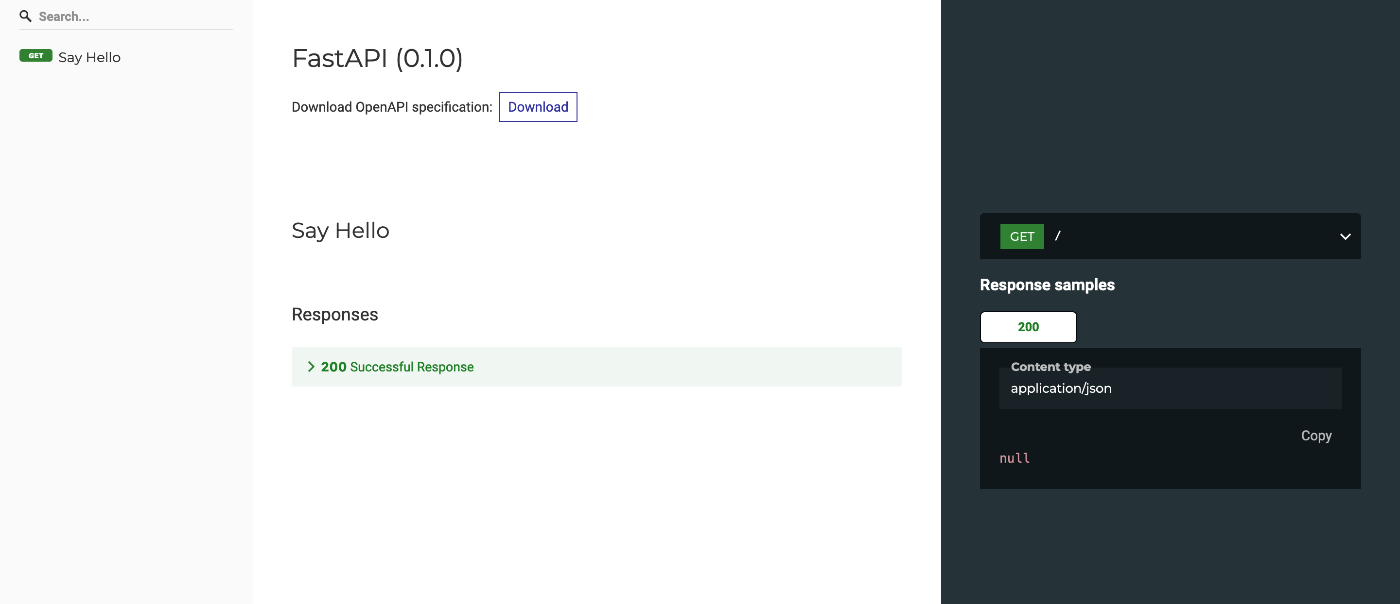Click the Content type label
Screen dimensions: 1400x604
[x=1051, y=367]
